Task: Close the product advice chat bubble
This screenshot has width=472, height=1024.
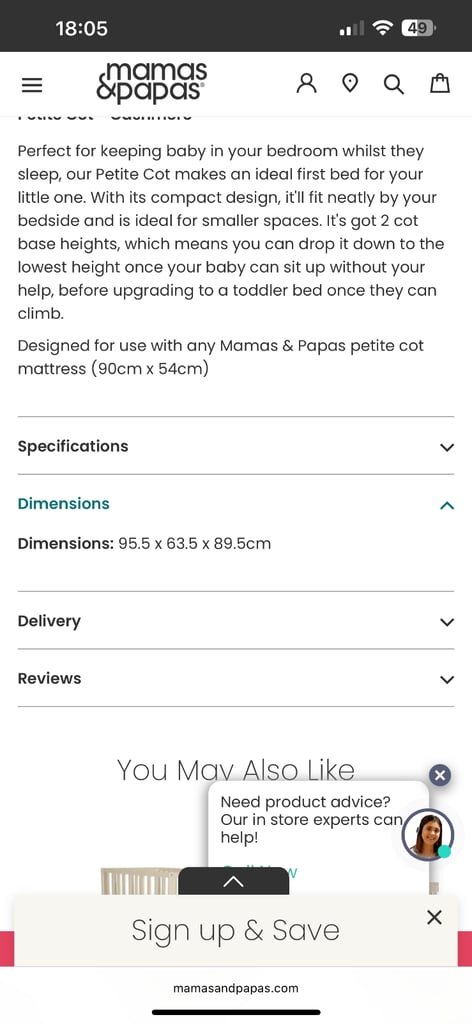Action: tap(440, 775)
